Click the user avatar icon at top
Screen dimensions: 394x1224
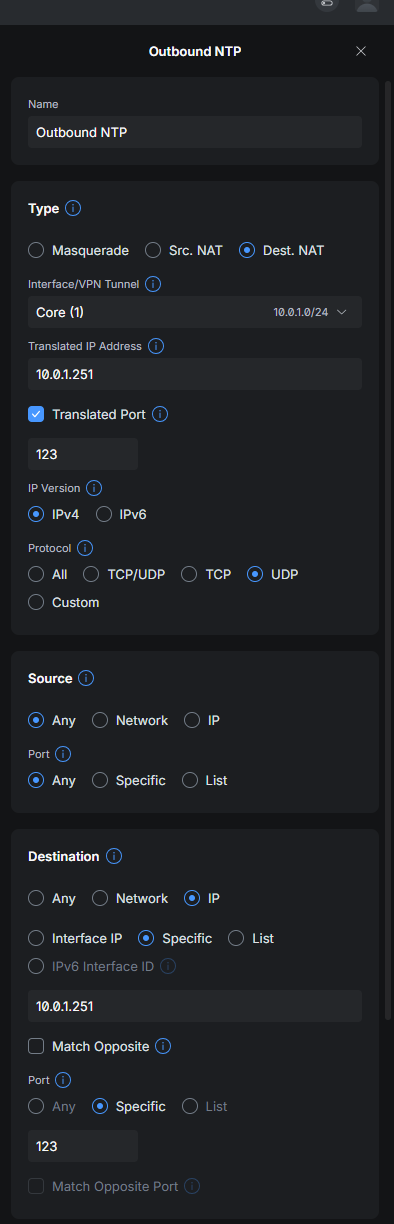pyautogui.click(x=367, y=4)
